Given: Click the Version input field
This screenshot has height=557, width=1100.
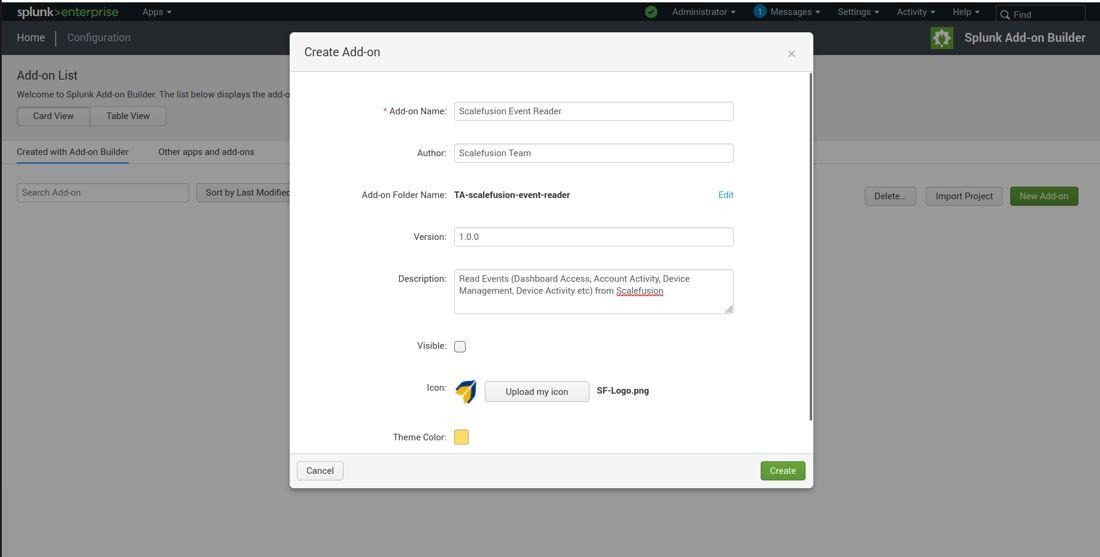Looking at the screenshot, I should [593, 237].
